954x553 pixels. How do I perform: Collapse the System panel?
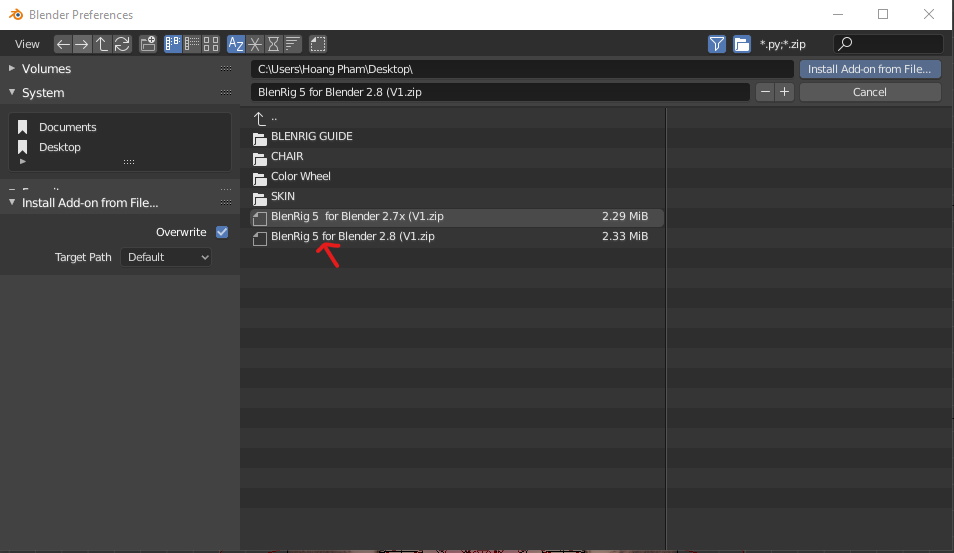click(x=12, y=92)
